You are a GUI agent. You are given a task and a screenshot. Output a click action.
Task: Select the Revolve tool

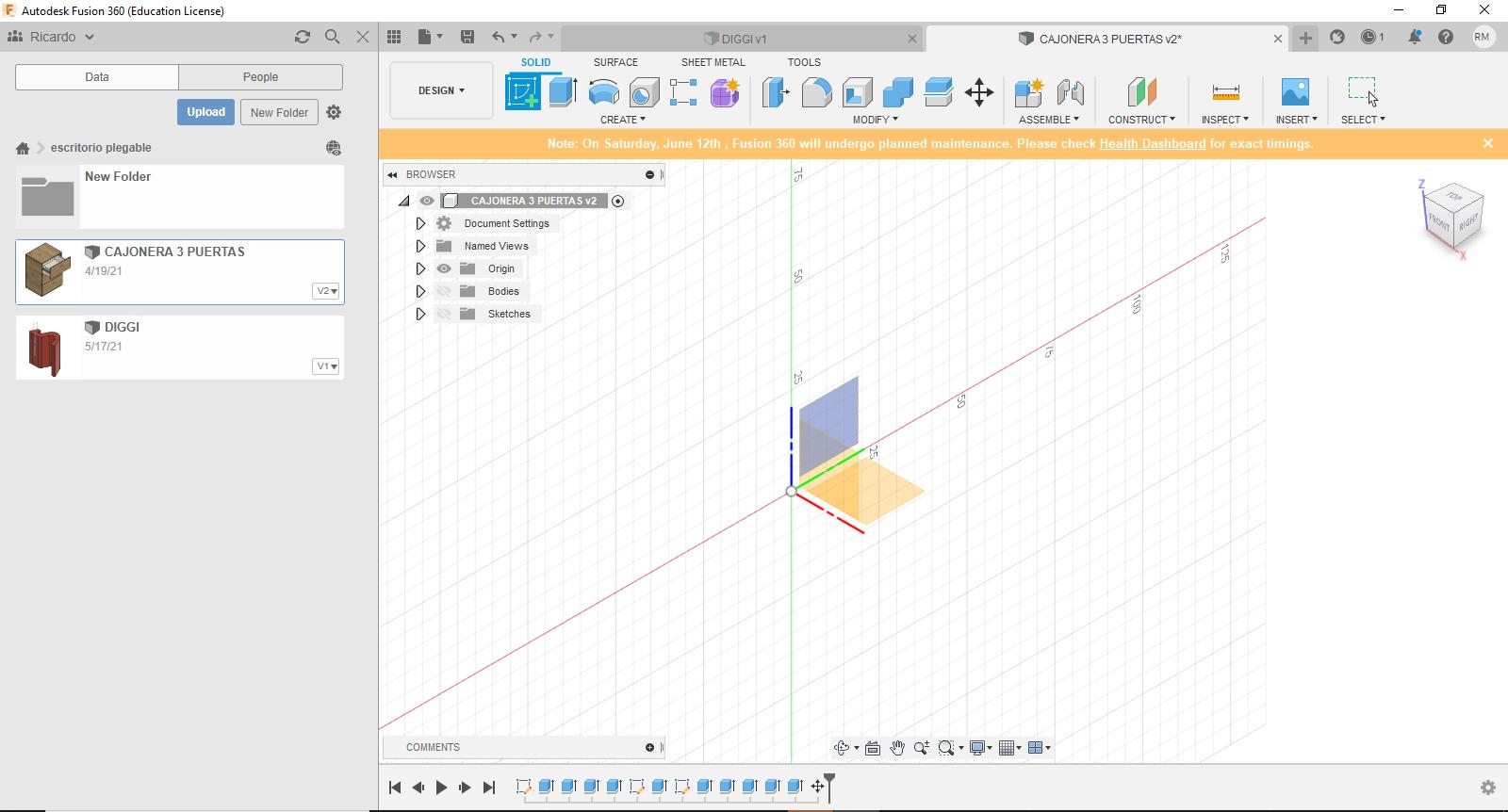pyautogui.click(x=603, y=92)
